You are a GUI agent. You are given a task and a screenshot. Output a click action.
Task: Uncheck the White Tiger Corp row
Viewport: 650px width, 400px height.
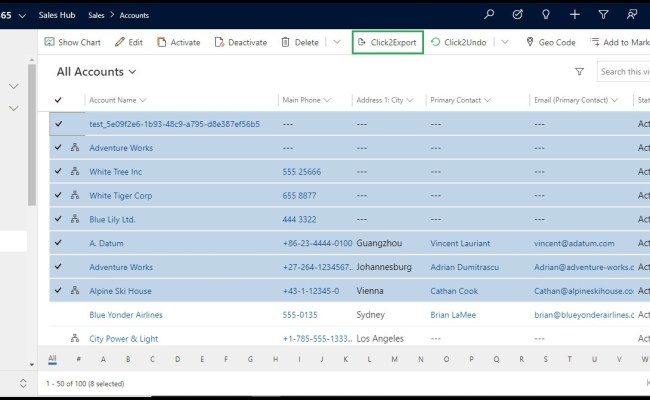[58, 195]
